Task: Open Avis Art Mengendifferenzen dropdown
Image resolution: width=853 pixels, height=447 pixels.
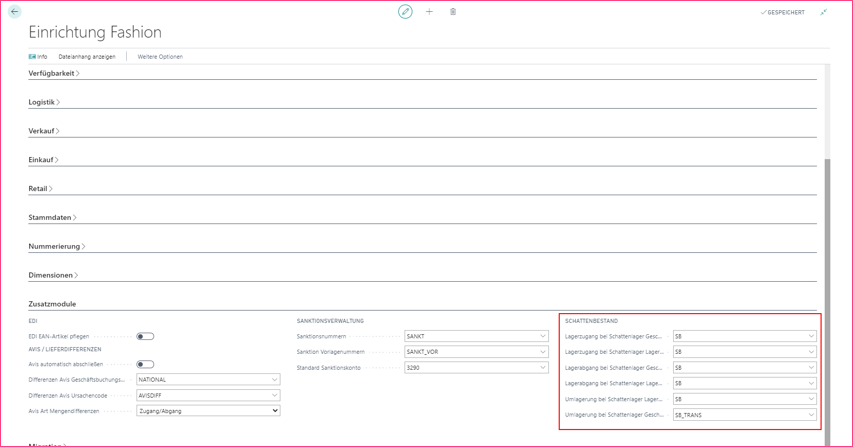Action: pos(274,411)
